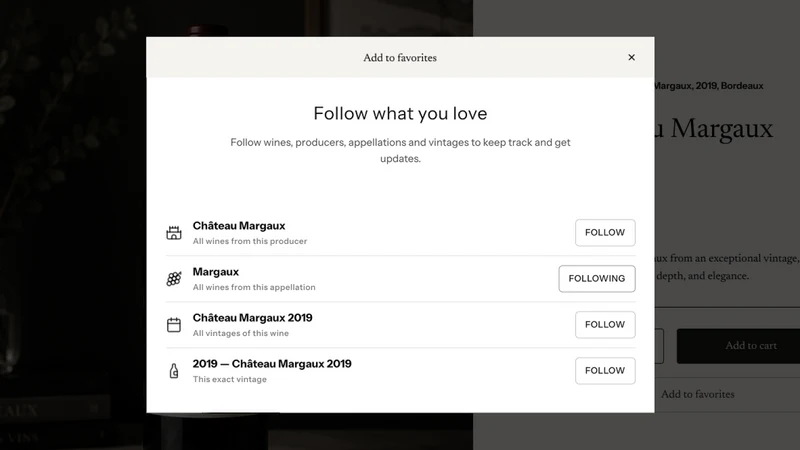The width and height of the screenshot is (800, 450).
Task: Click '2019 — Château Margaux 2019' title
Action: [272, 363]
